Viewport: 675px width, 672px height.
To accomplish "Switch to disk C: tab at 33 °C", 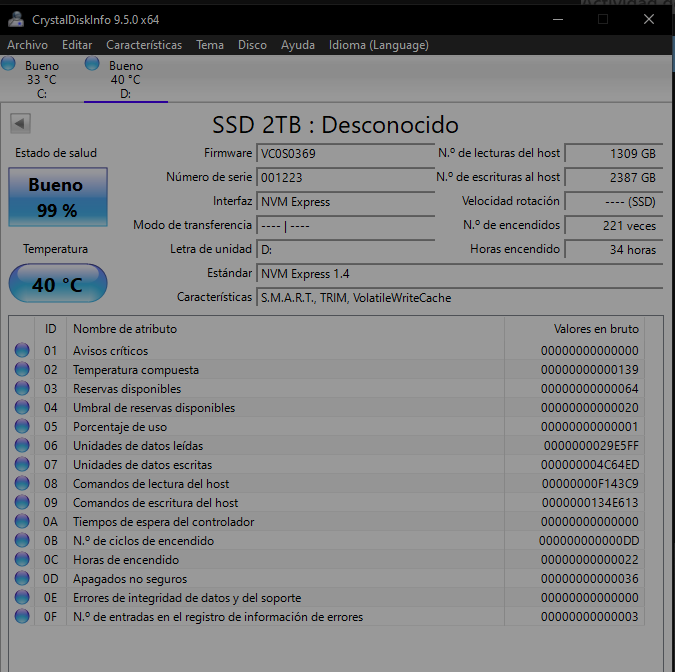I will [42, 79].
